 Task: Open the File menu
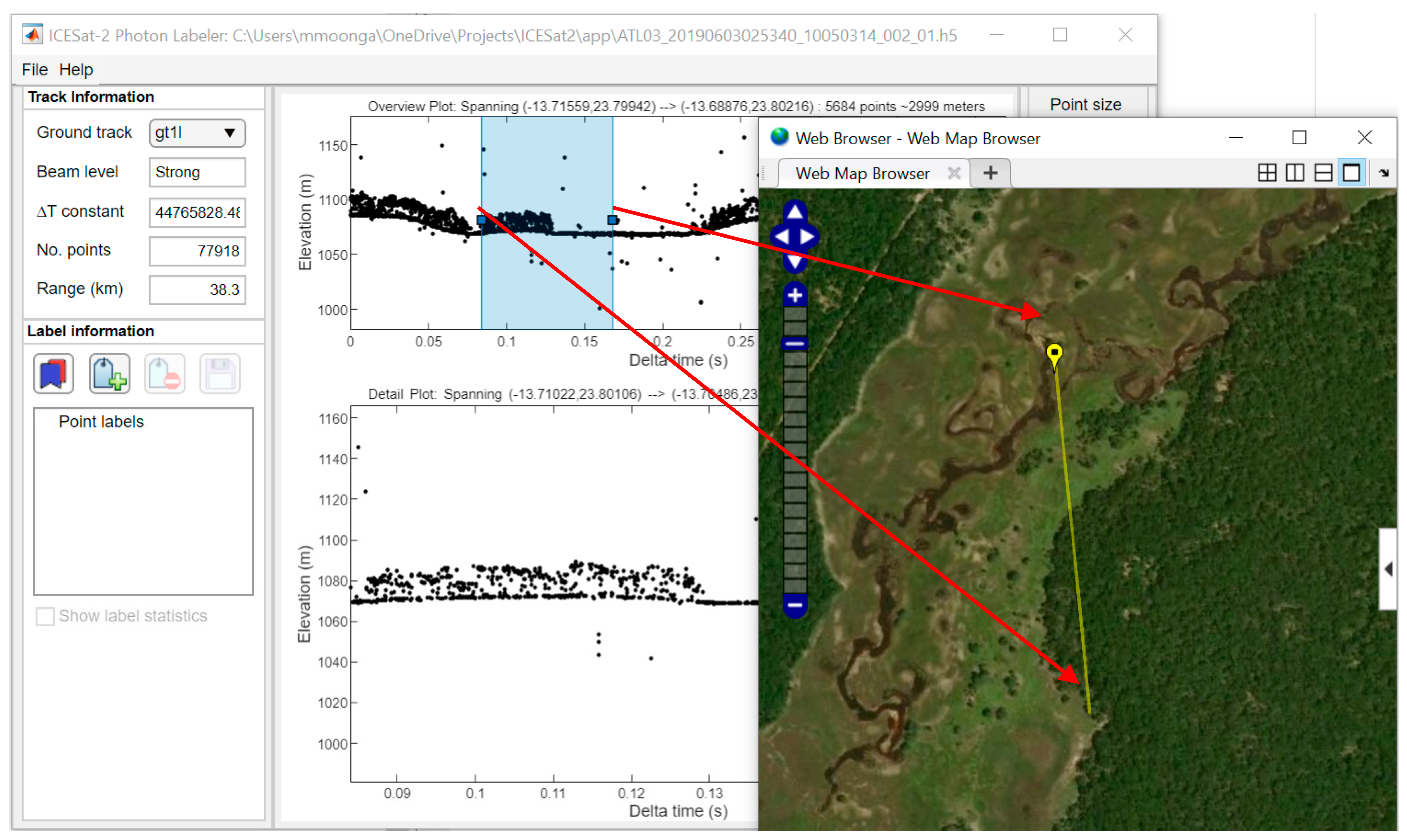point(35,70)
